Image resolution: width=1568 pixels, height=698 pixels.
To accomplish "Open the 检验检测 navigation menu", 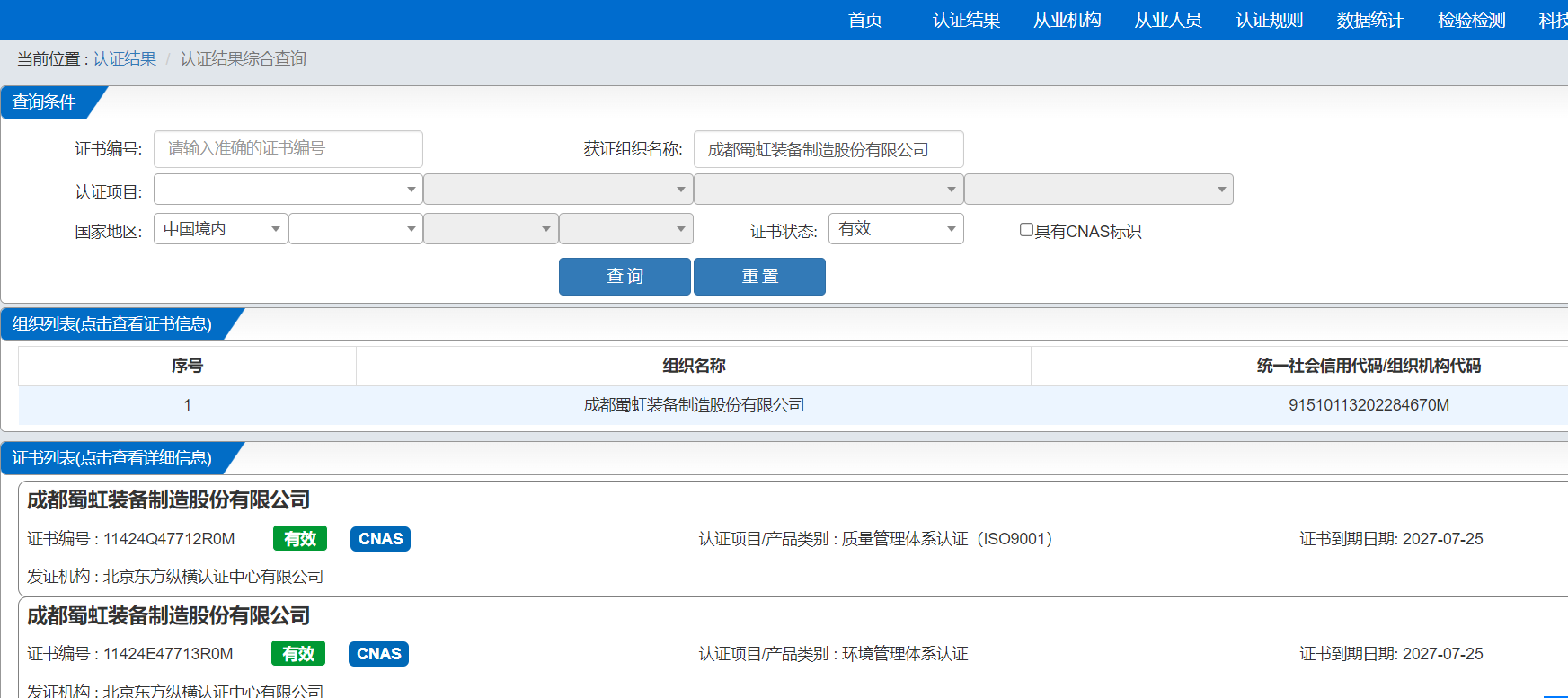I will click(x=1471, y=20).
